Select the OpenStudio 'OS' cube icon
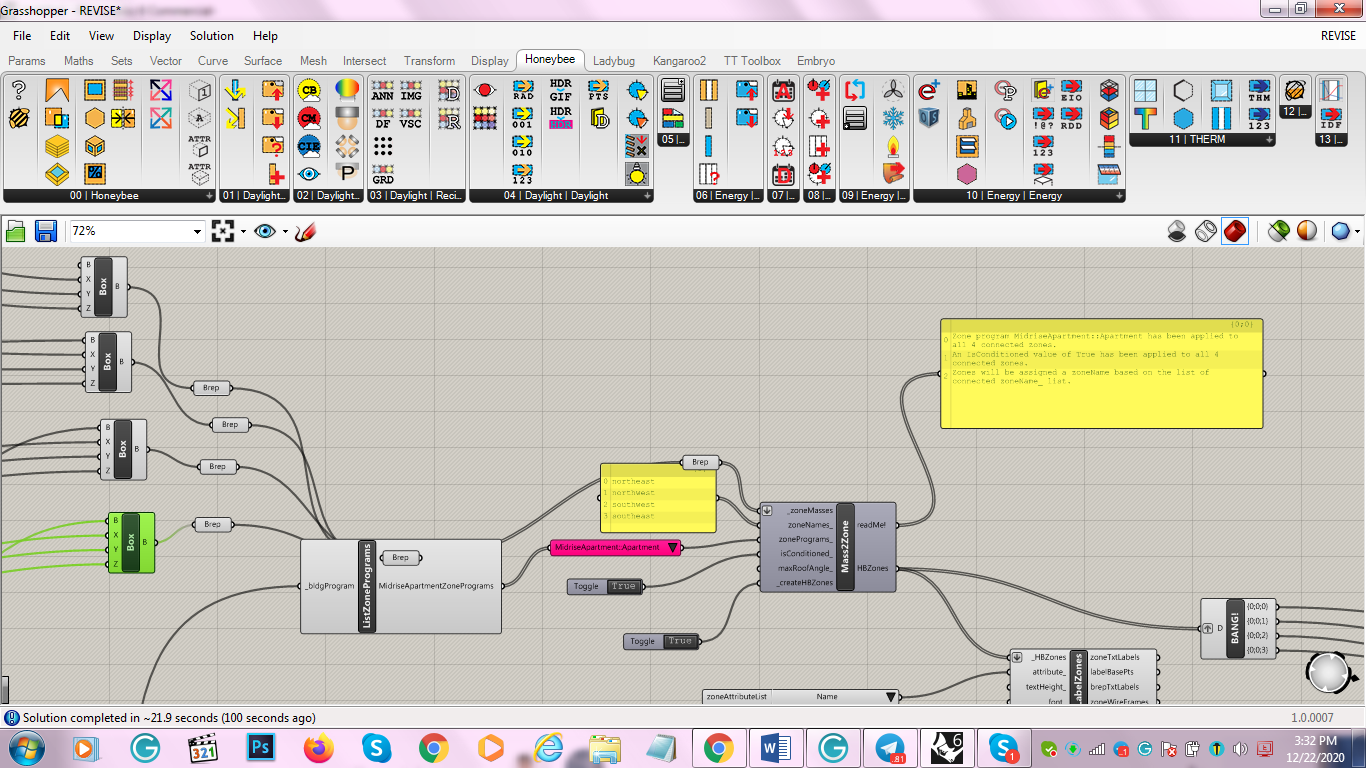 tap(929, 118)
